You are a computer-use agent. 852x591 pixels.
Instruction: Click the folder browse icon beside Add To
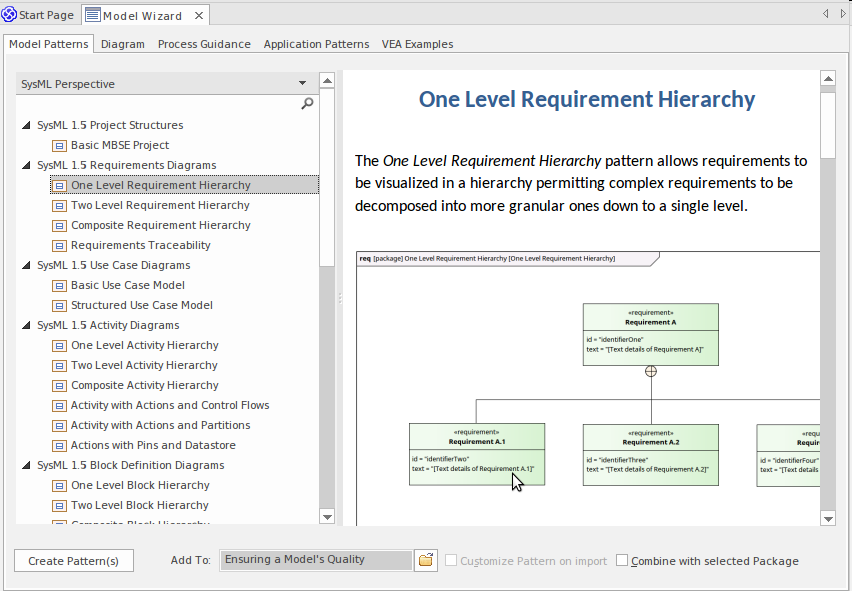click(x=426, y=560)
